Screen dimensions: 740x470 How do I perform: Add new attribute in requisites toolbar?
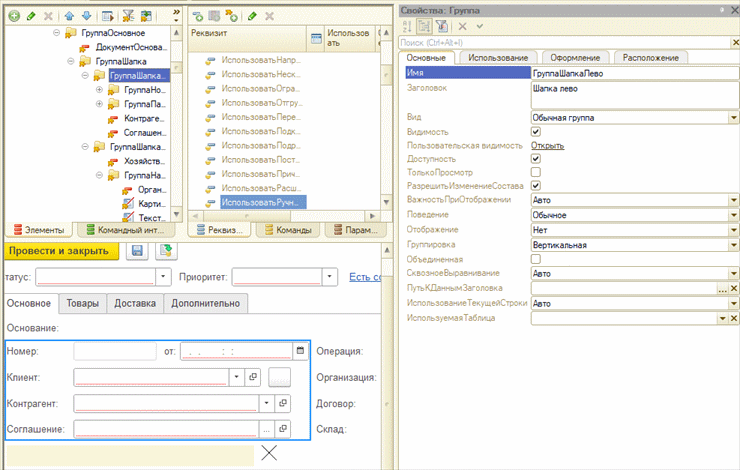point(198,16)
